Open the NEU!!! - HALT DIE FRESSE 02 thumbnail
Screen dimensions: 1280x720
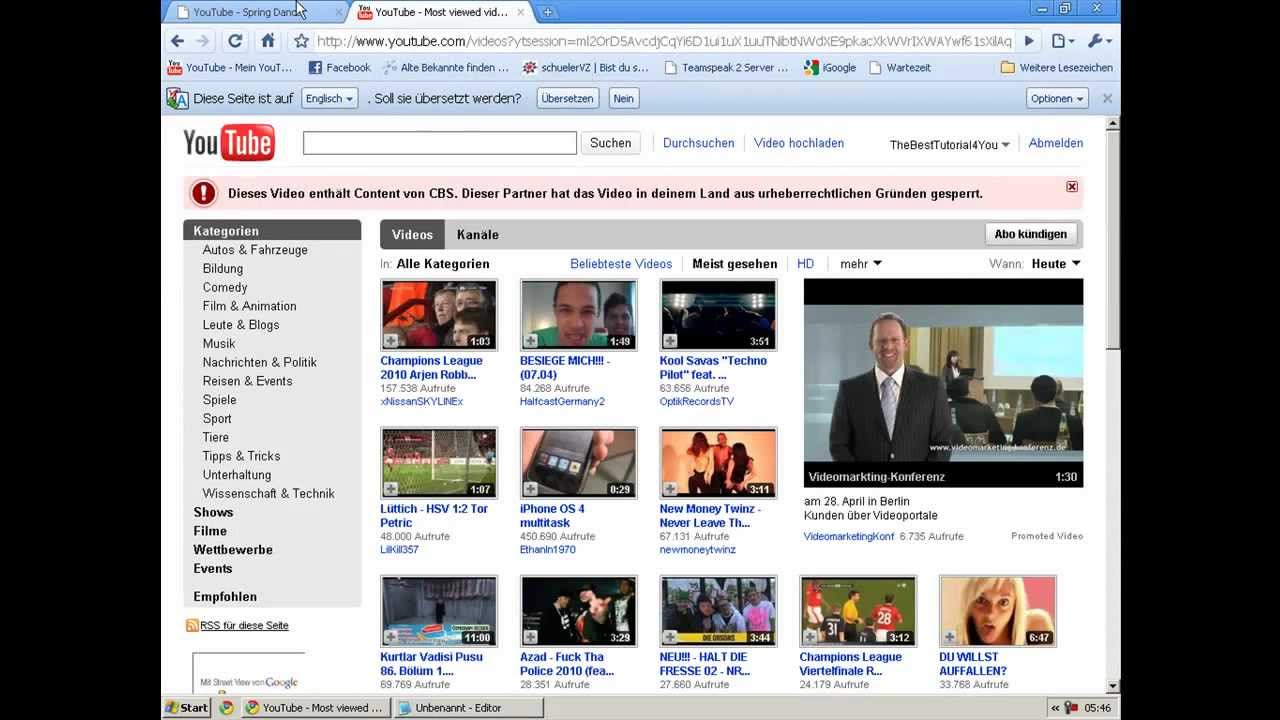[718, 611]
